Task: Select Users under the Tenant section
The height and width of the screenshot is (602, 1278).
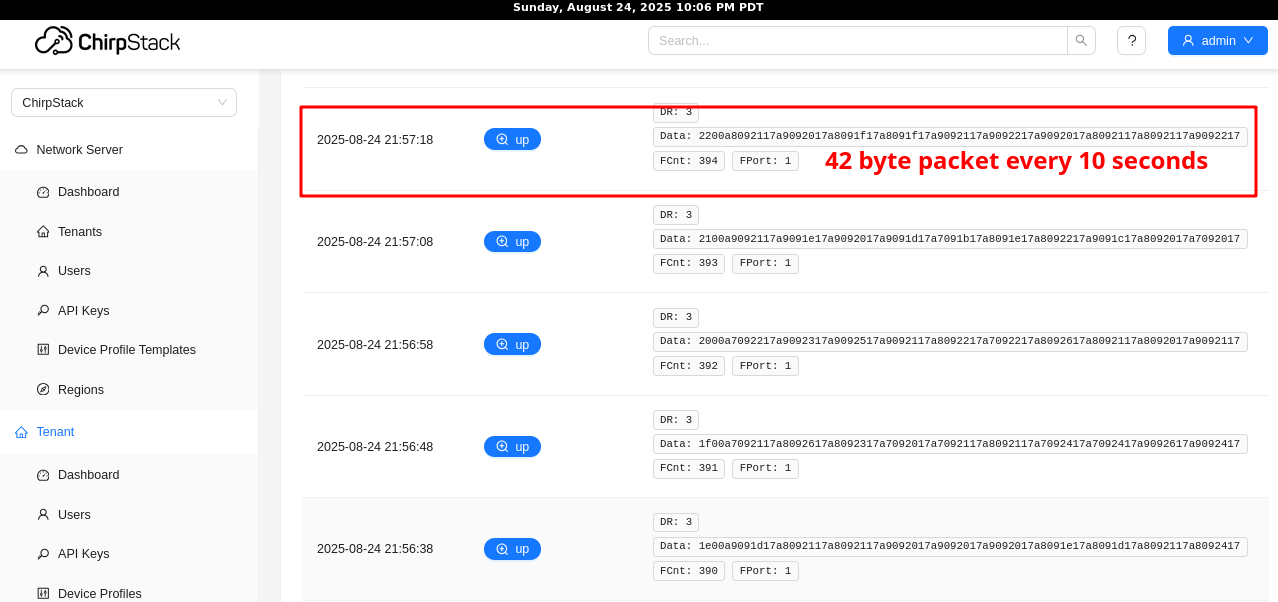Action: pos(74,515)
